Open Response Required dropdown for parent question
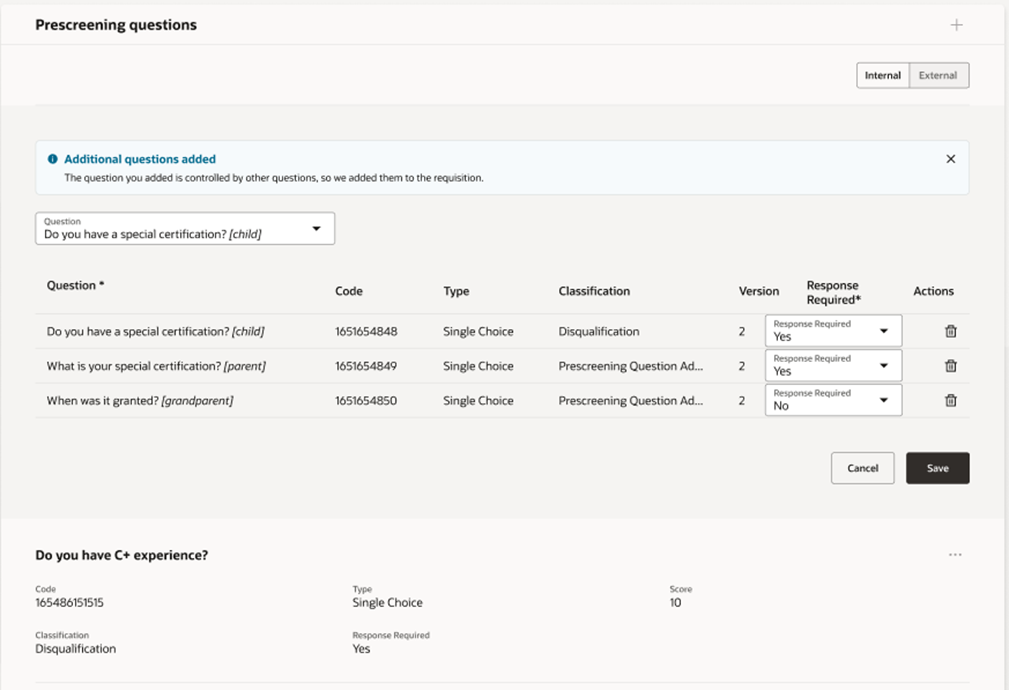Viewport: 1009px width, 690px height. [x=833, y=366]
